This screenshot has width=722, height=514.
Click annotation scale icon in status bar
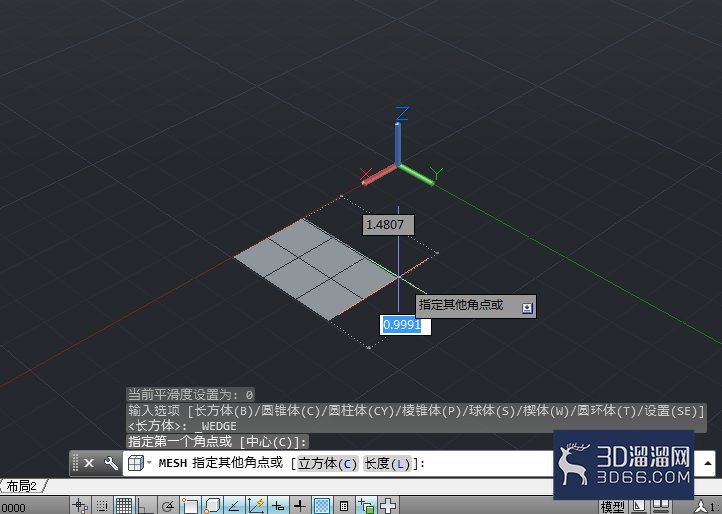coord(701,507)
